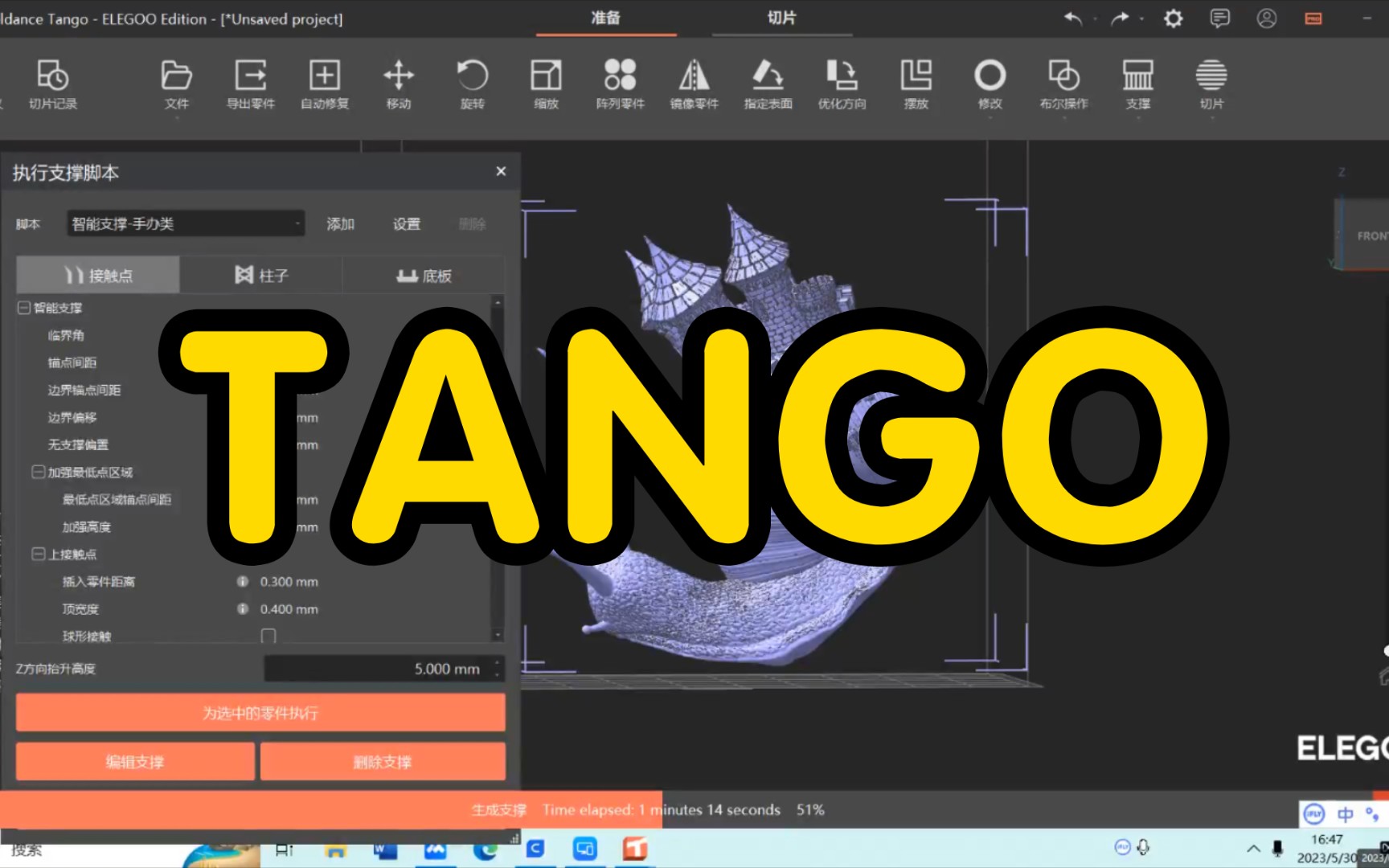Click the redo arrow in title bar

(1120, 18)
